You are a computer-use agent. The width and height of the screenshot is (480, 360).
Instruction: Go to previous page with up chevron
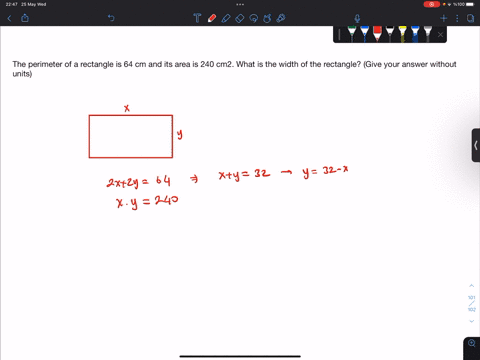click(x=471, y=286)
